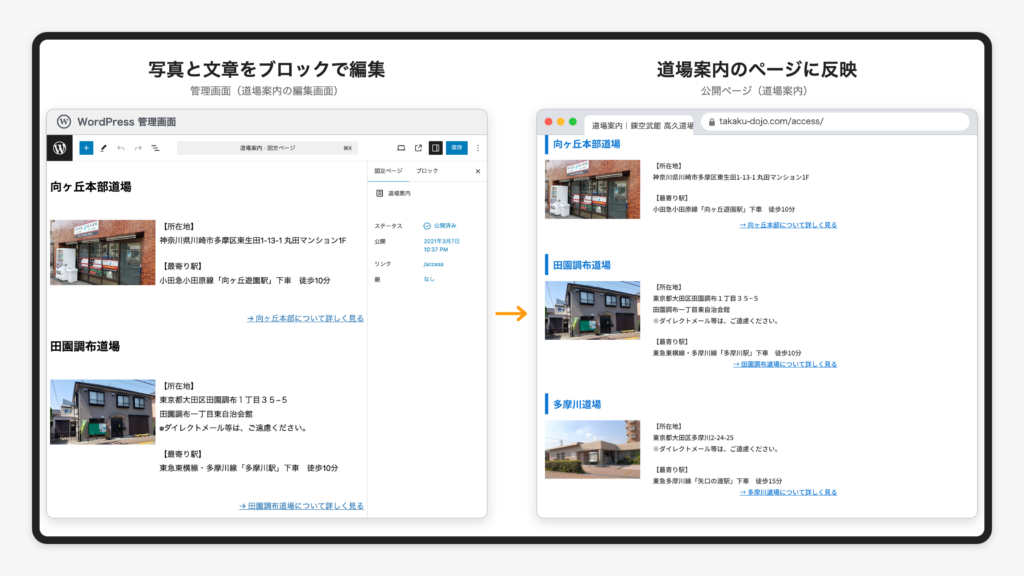The width and height of the screenshot is (1024, 576).
Task: Open the 多摩川道場について詳しく見る link
Action: [x=788, y=492]
